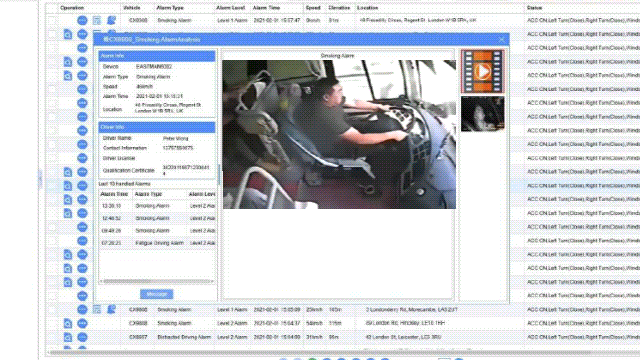Viewport: 640px width, 360px height.
Task: Select the dark snapshot thumbnail below the video icon
Action: click(482, 114)
